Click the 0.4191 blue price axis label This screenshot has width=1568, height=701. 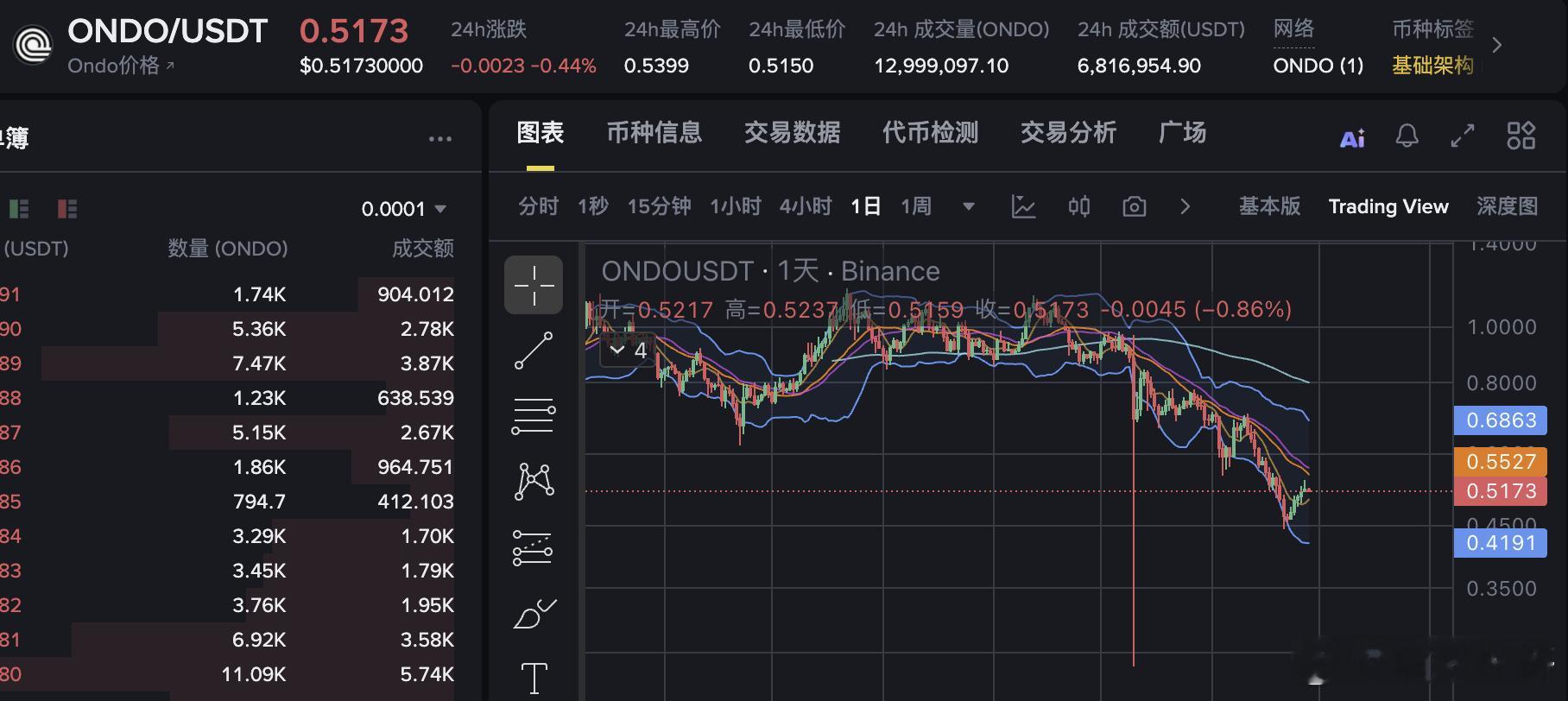[1502, 543]
